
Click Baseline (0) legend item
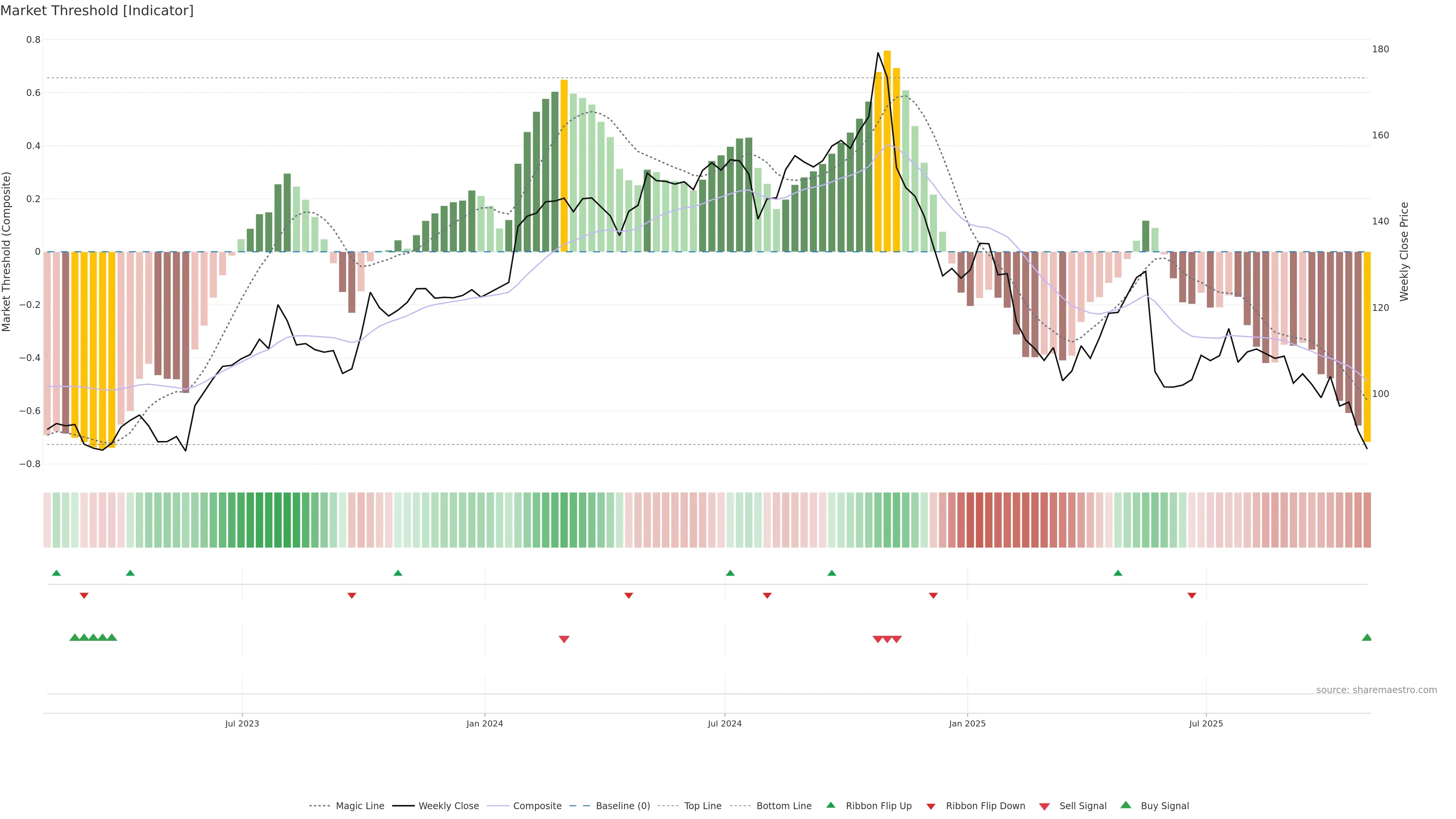coord(622,805)
